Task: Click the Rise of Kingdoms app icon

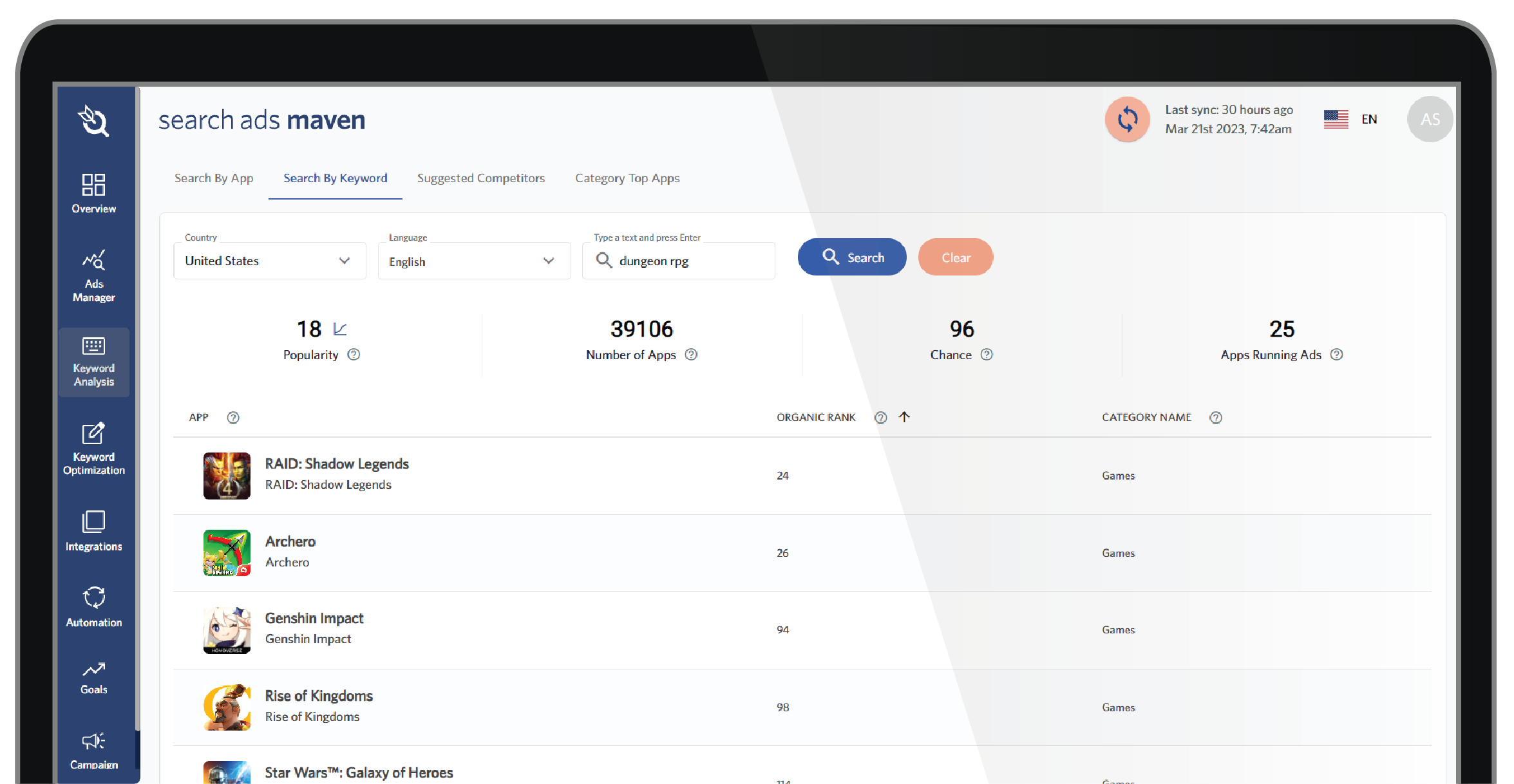Action: point(227,707)
